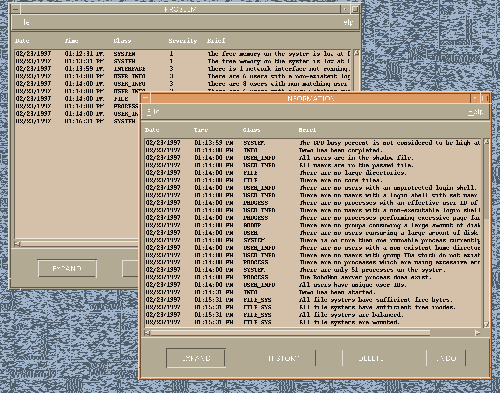Click EXPAND button in Problem window
The height and width of the screenshot is (393, 500).
click(x=67, y=268)
